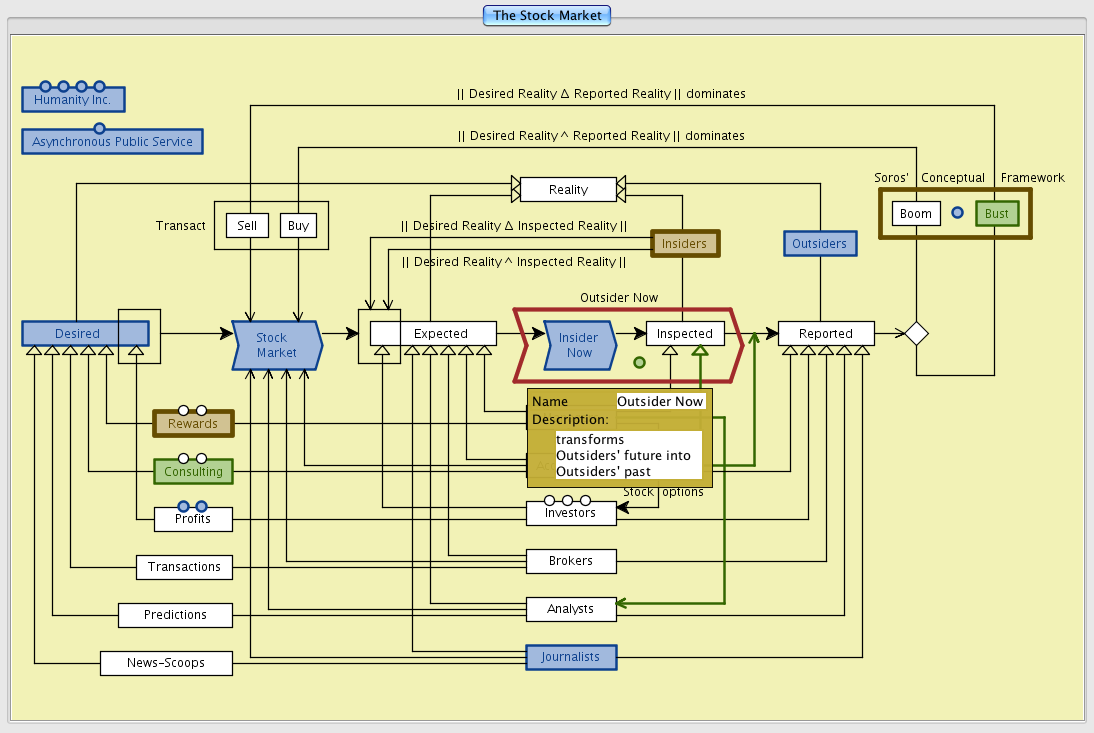
Task: Click the Name field showing Outsider Now
Action: (660, 401)
